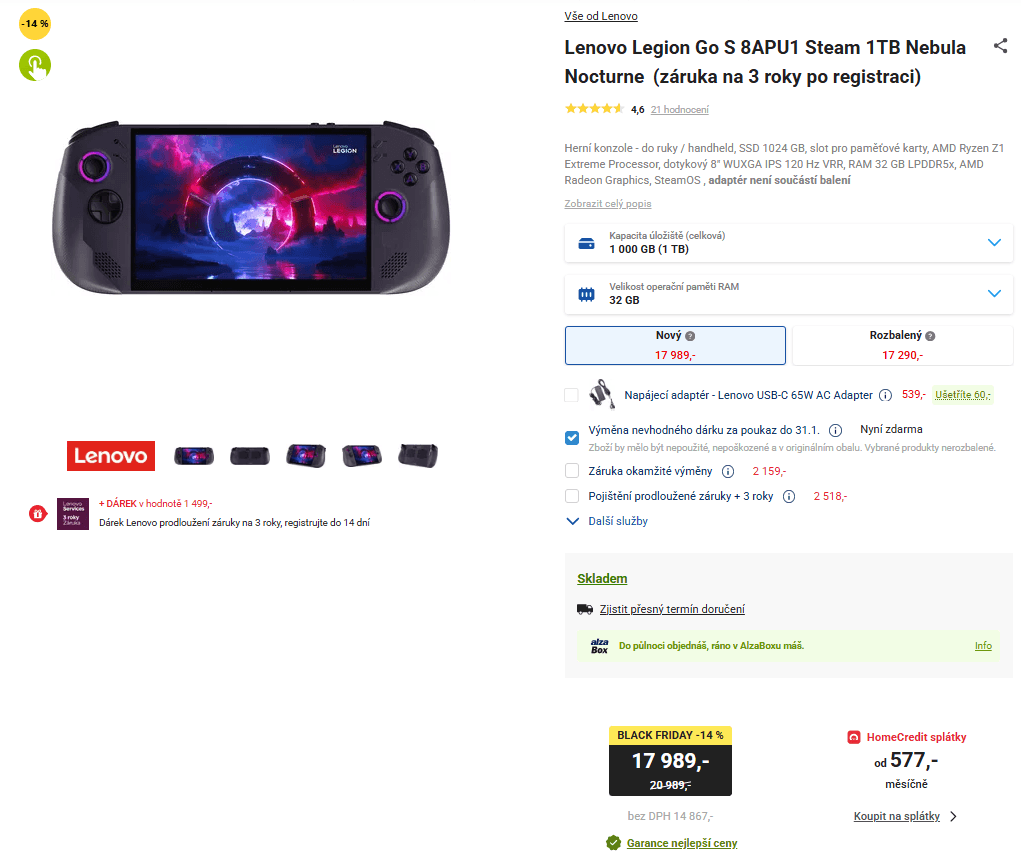Click the info icon beside Pojištění prodloužené záruky
This screenshot has height=852, width=1021.
click(789, 496)
